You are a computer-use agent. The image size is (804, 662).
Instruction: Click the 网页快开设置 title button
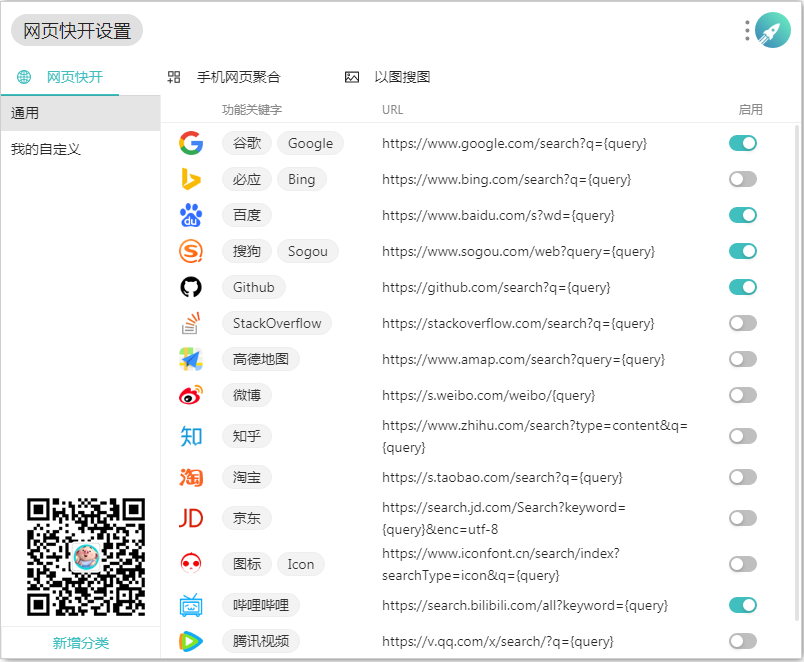[x=77, y=30]
